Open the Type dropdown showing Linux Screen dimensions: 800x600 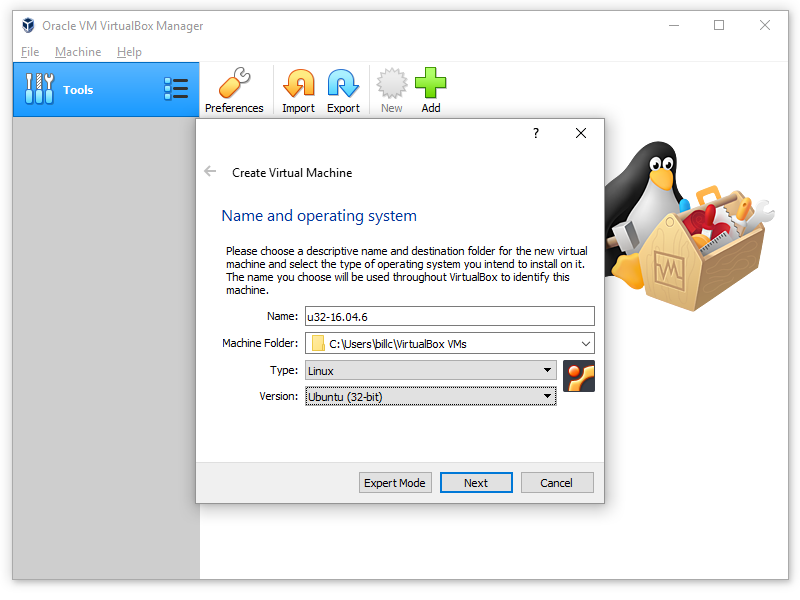click(x=430, y=370)
